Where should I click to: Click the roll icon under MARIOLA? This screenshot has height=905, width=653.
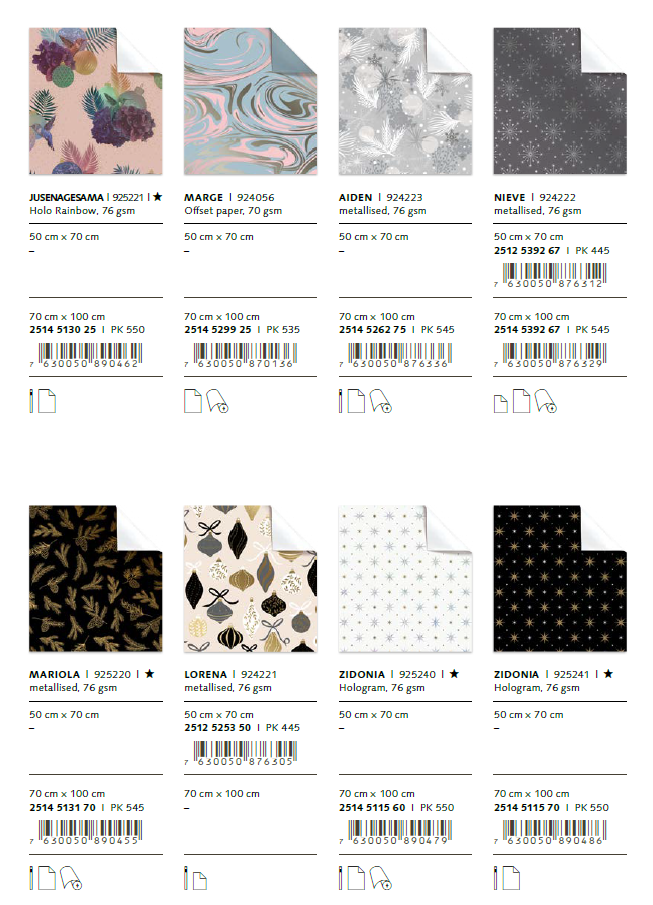pos(70,877)
